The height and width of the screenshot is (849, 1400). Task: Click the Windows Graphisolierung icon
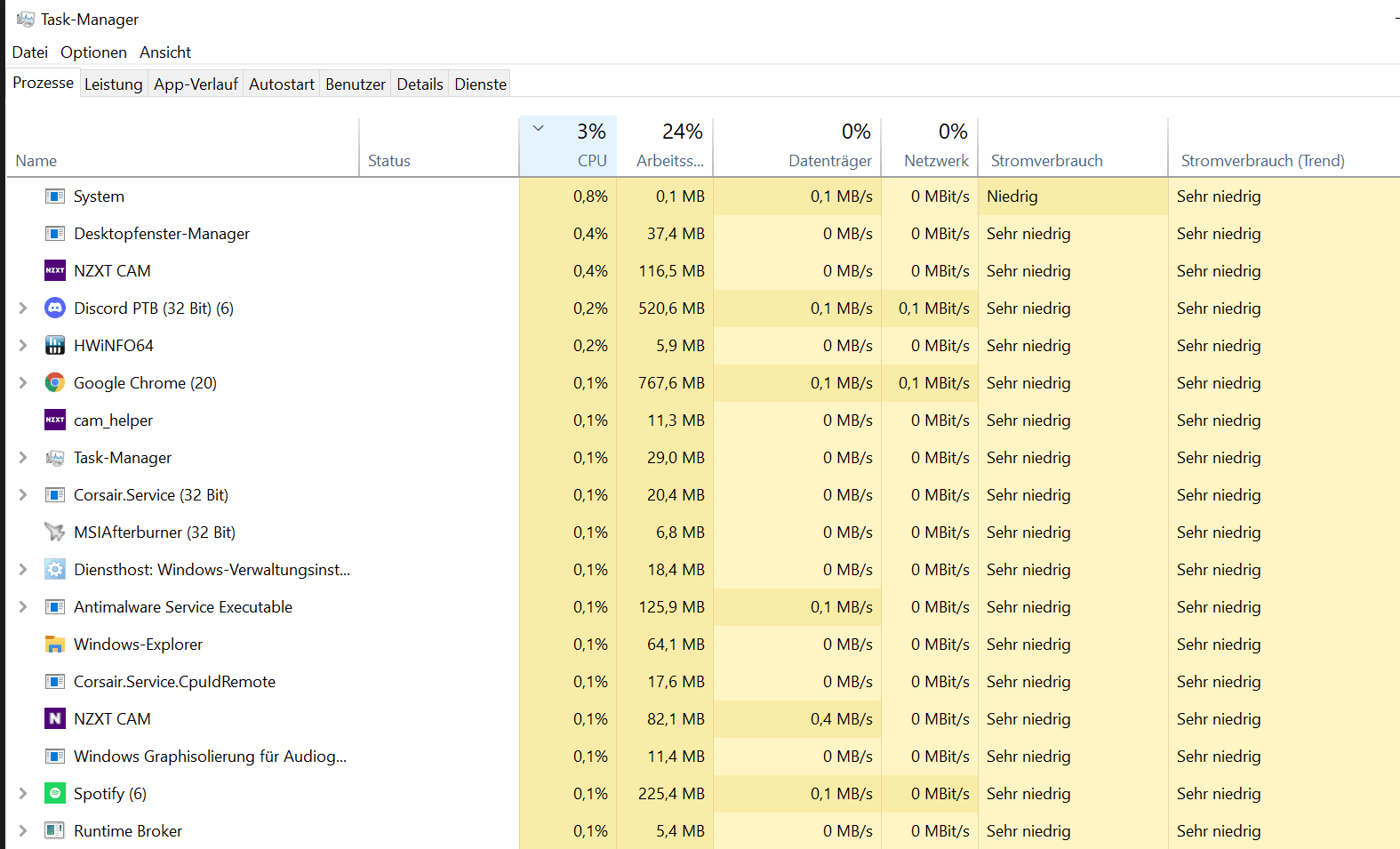(x=55, y=757)
